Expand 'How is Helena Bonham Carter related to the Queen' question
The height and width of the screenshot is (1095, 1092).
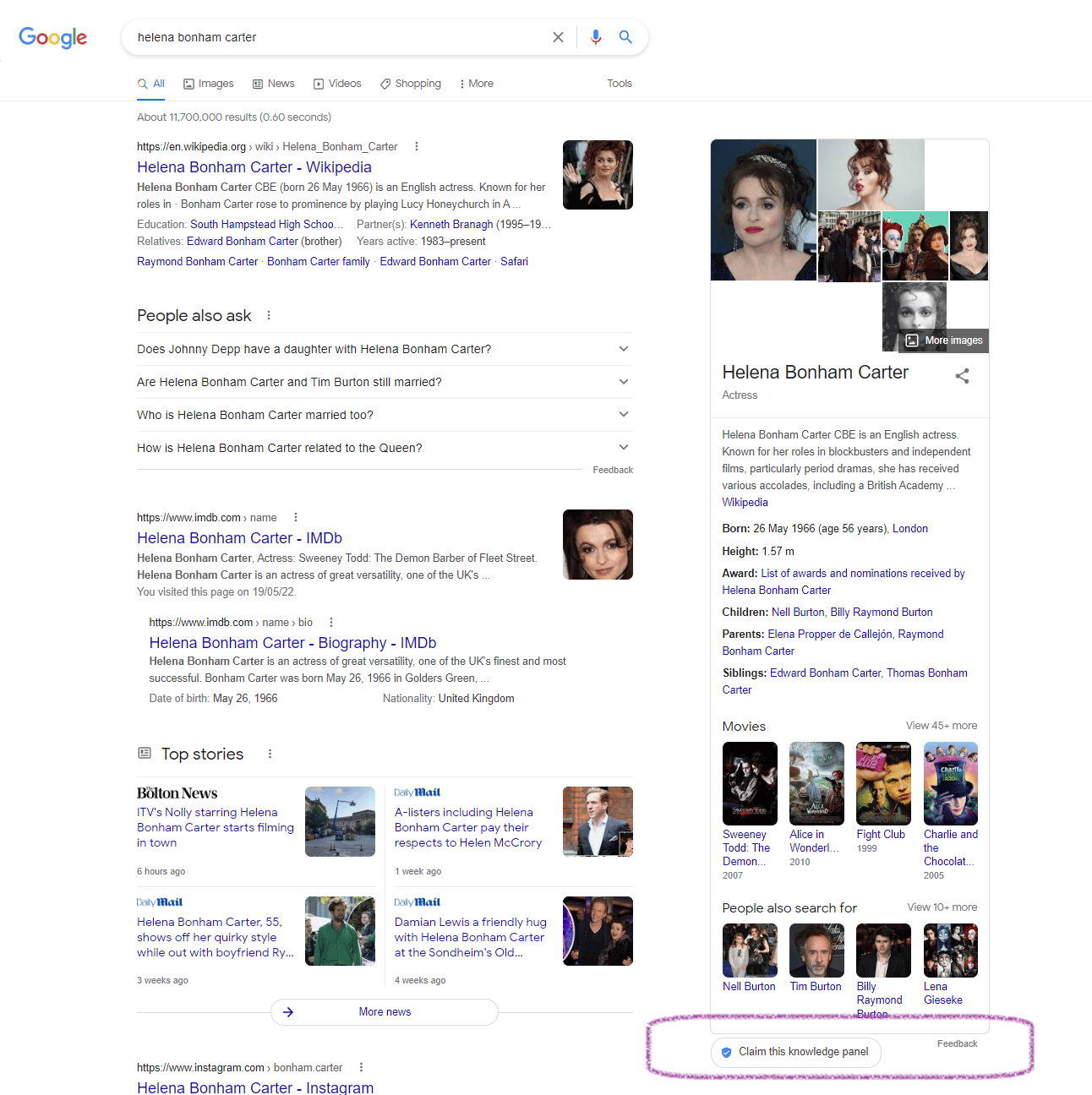click(x=385, y=448)
